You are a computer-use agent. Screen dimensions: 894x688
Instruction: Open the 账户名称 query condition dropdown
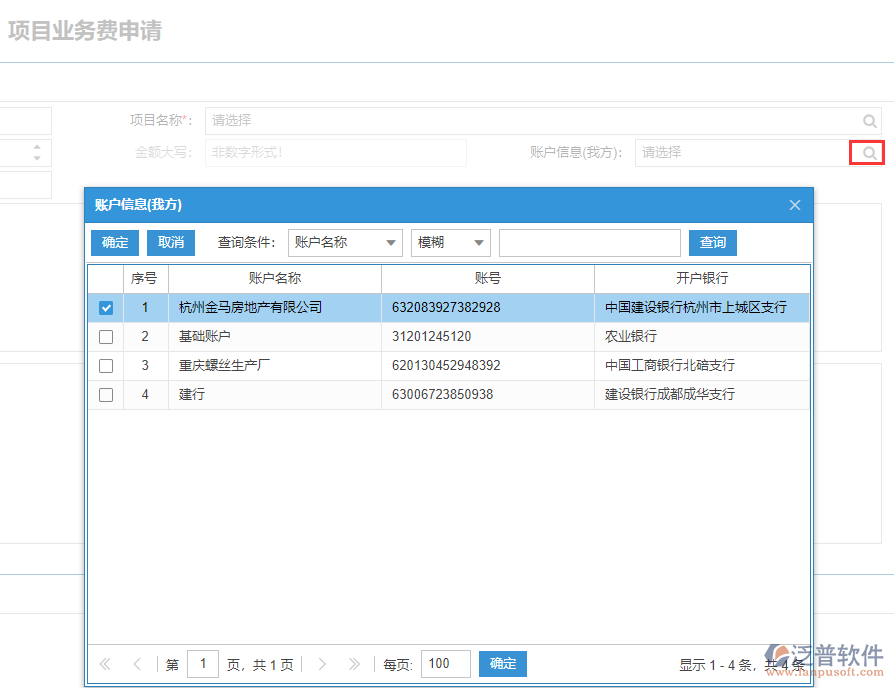[x=344, y=242]
